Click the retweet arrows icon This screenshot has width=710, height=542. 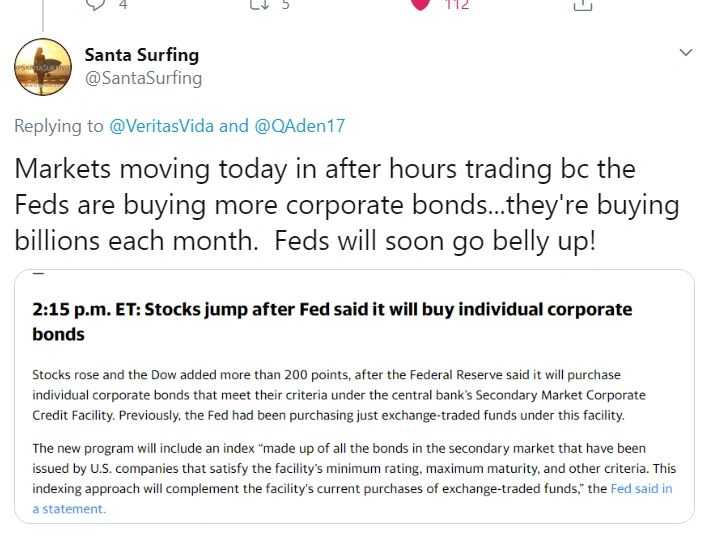pos(258,3)
